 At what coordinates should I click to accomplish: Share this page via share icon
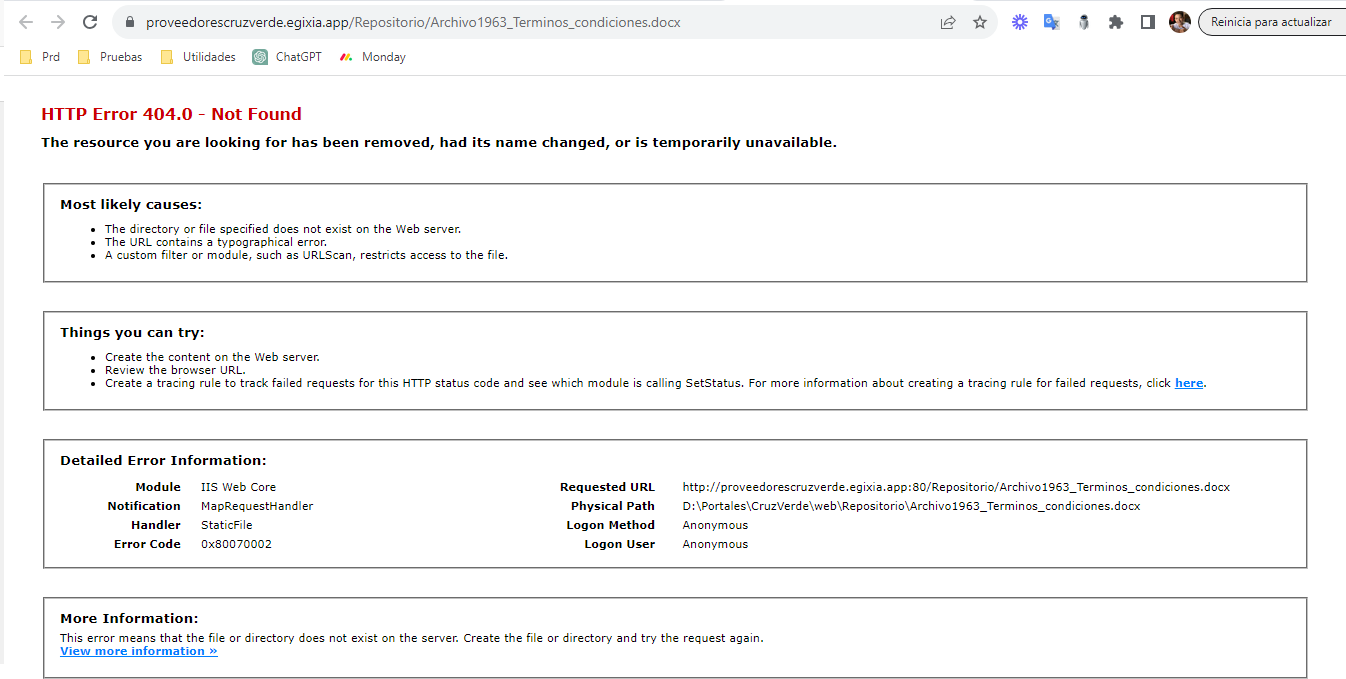[948, 22]
